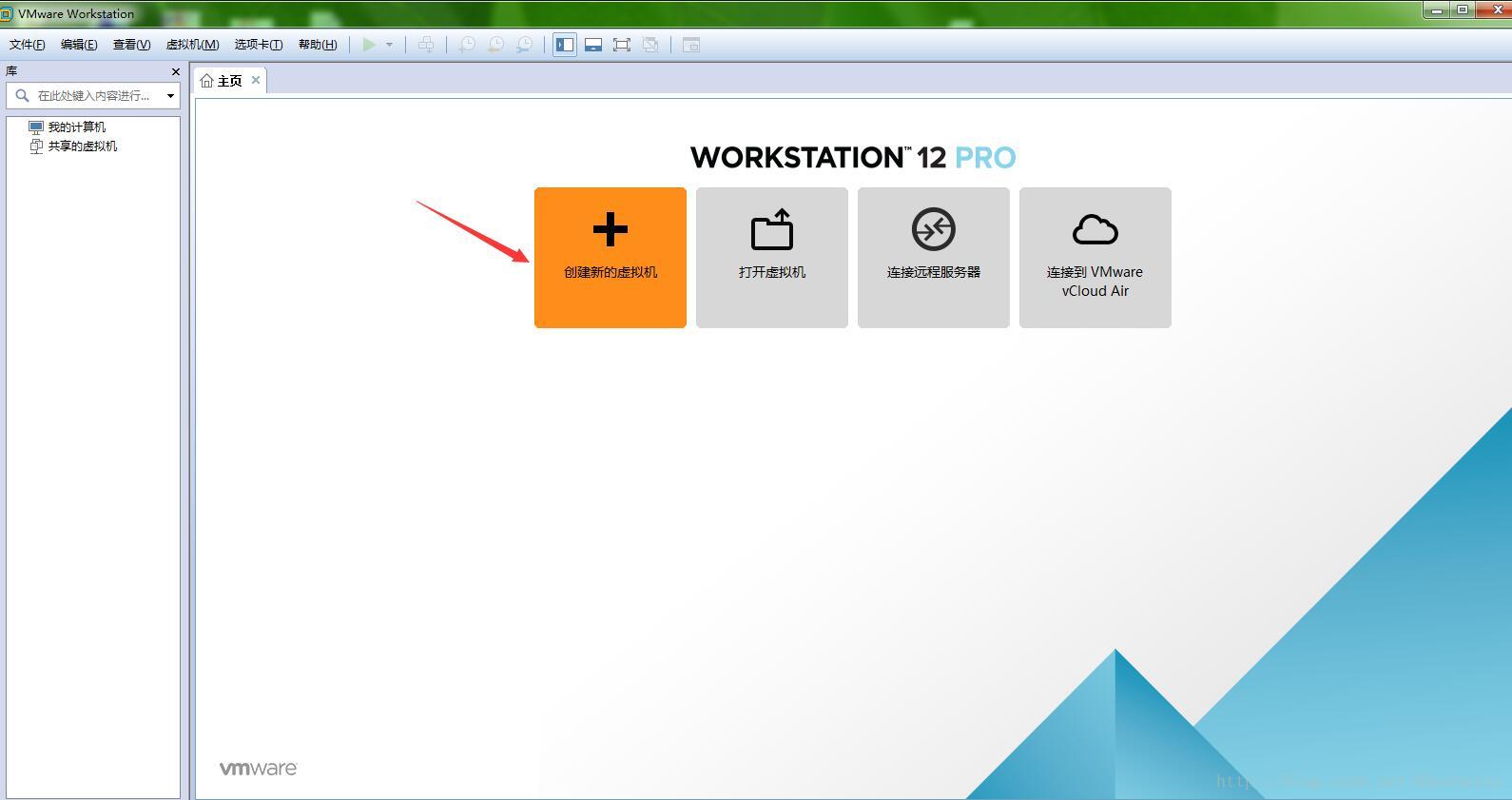Image resolution: width=1512 pixels, height=800 pixels.
Task: Open the 选项卡(T) menu
Action: tap(259, 45)
